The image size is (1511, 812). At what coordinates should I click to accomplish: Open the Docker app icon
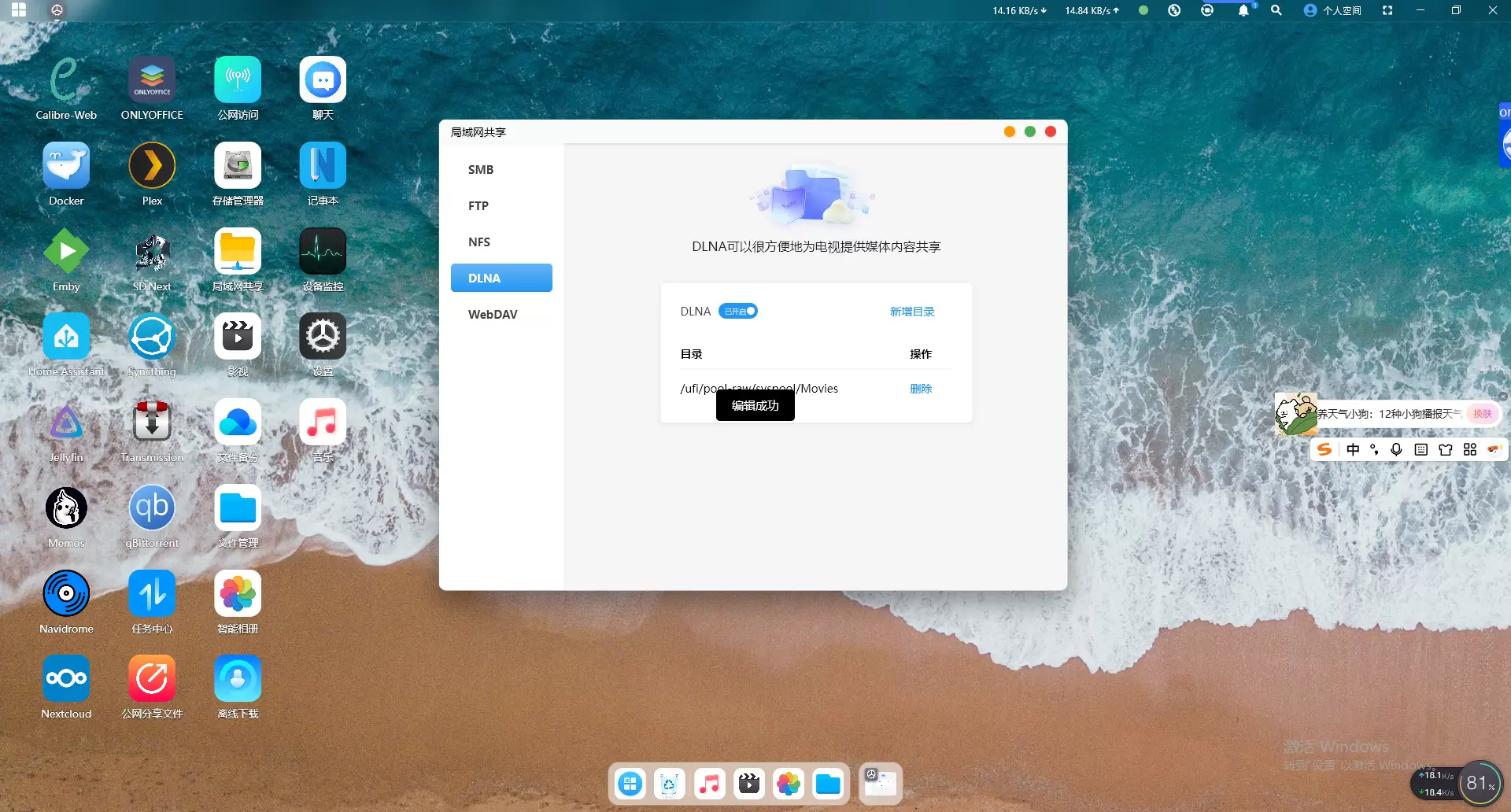click(66, 166)
